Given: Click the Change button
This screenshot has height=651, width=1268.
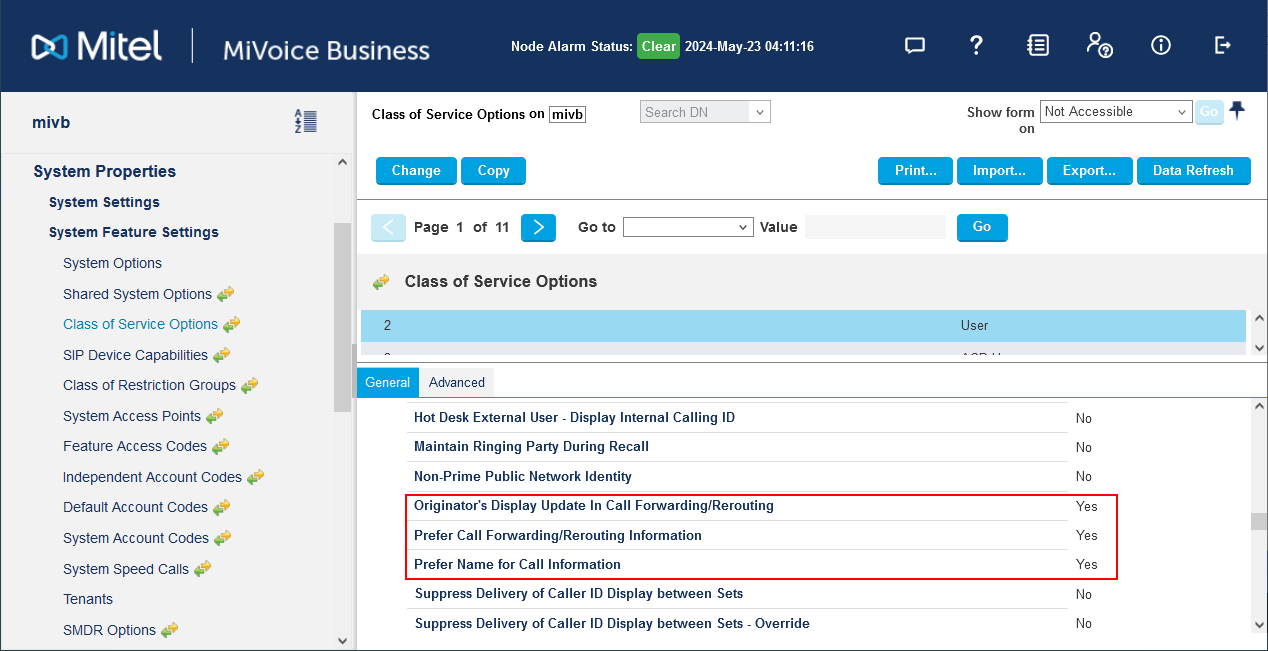Looking at the screenshot, I should [x=416, y=171].
